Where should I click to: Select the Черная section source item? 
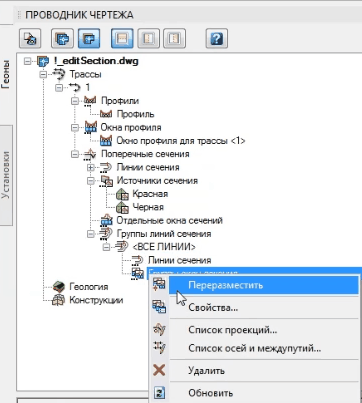(148, 207)
